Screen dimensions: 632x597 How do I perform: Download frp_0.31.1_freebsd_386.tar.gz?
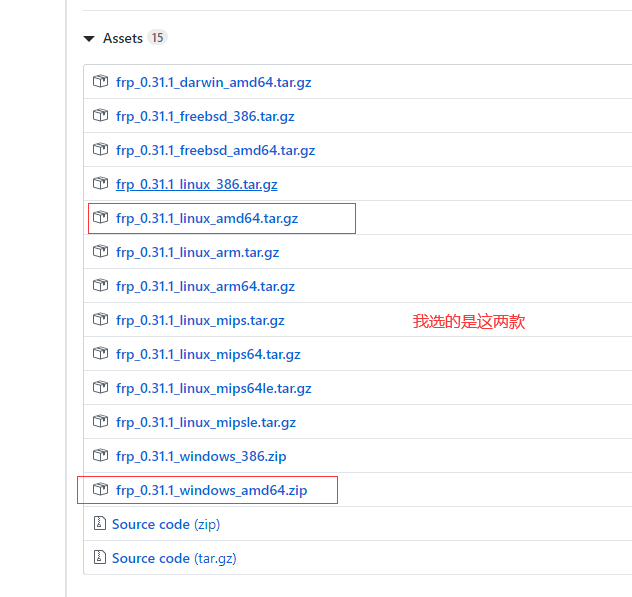(205, 116)
